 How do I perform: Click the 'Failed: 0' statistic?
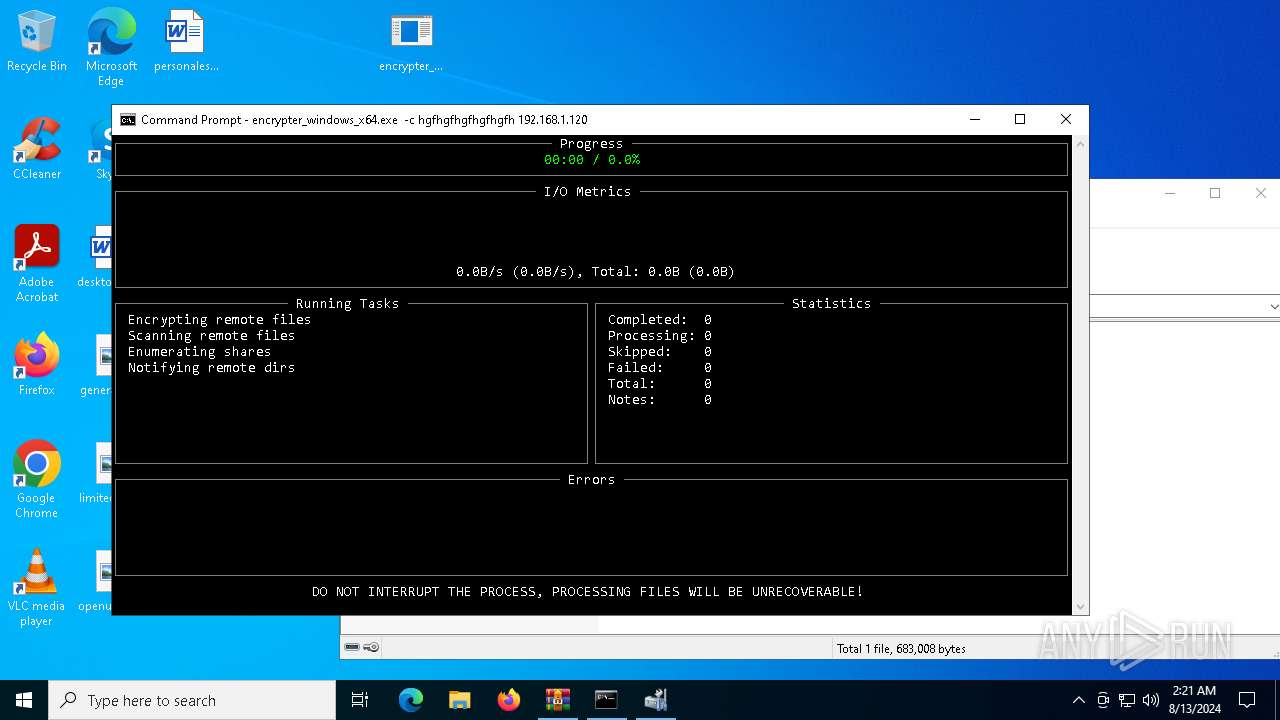[x=660, y=368]
